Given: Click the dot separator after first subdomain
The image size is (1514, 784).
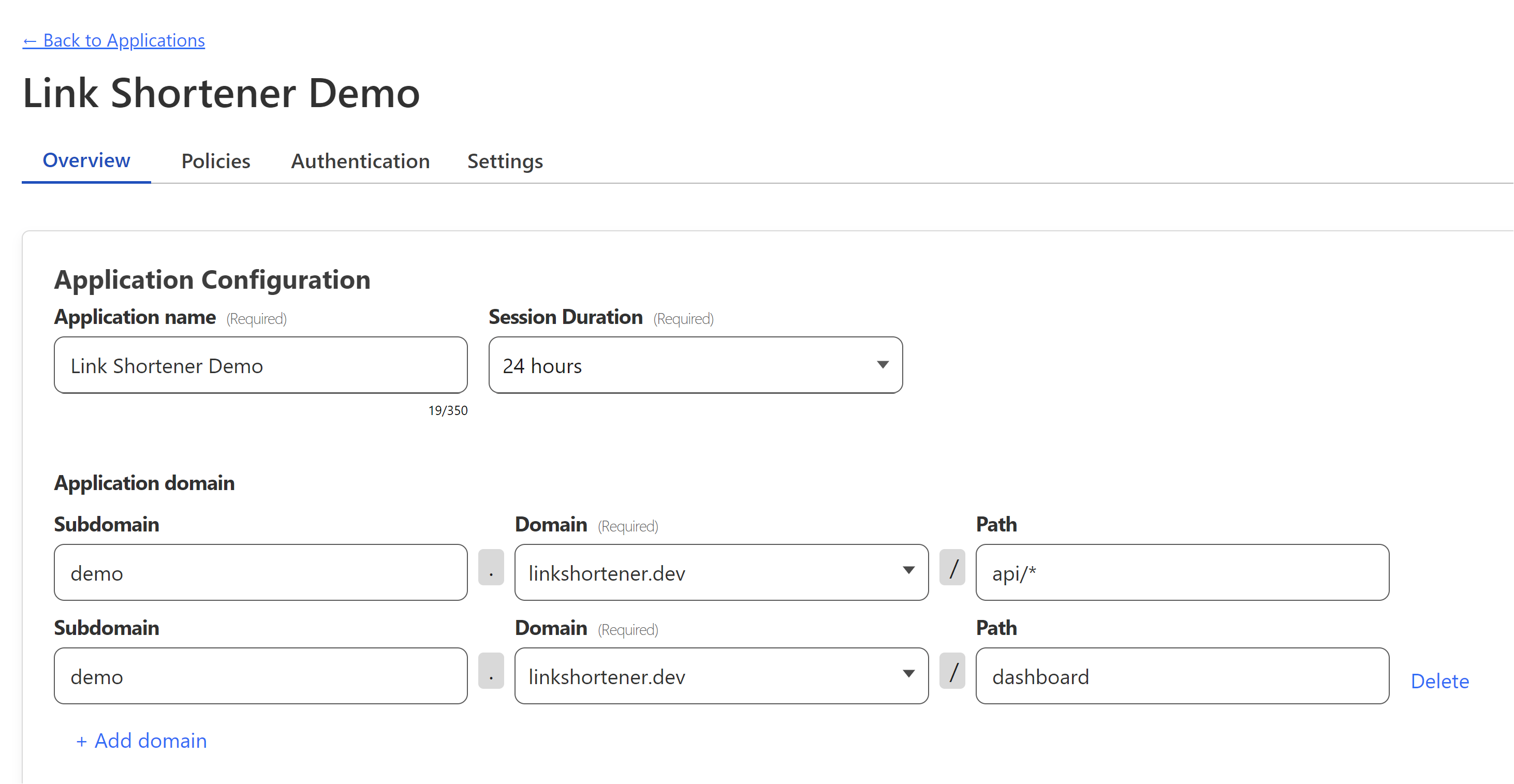Looking at the screenshot, I should pyautogui.click(x=491, y=568).
